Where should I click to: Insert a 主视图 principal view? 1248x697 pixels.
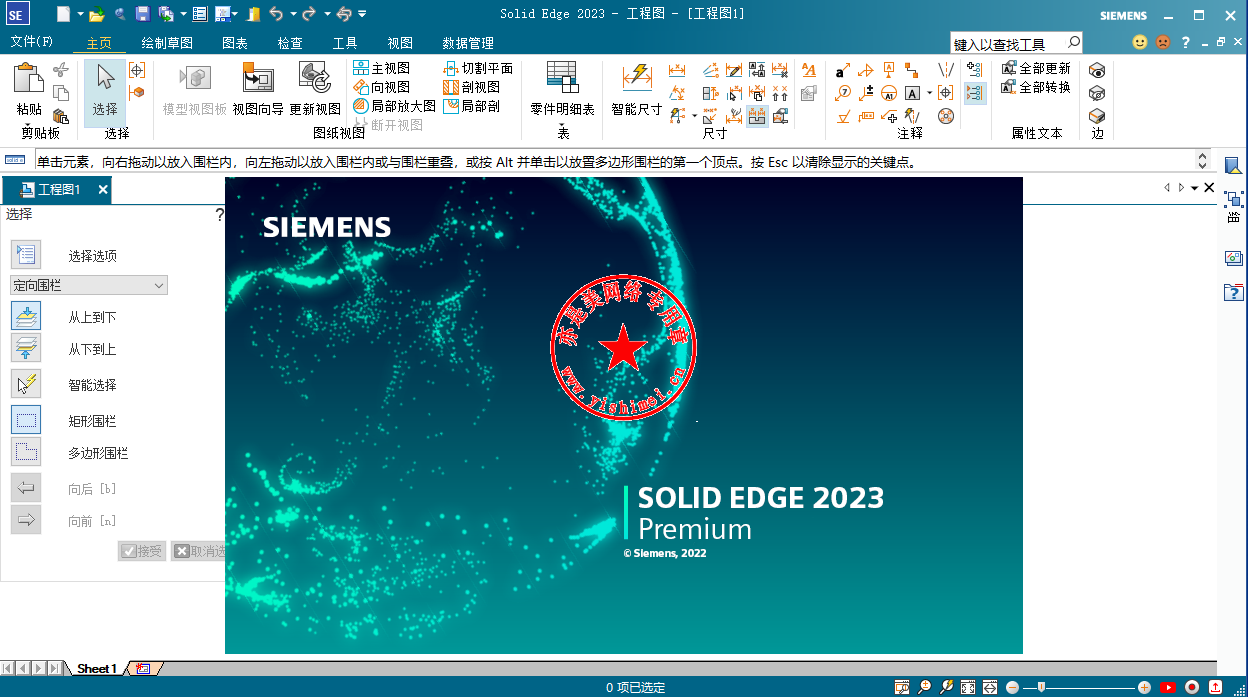coord(381,68)
